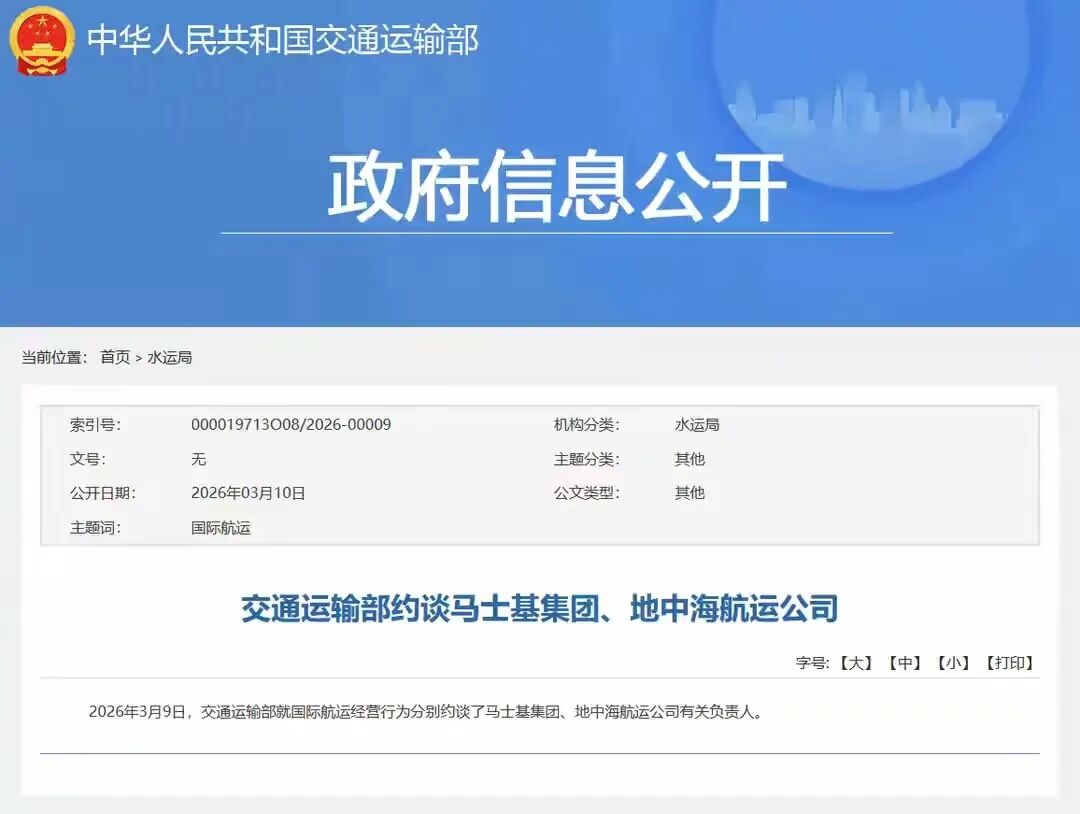1080x814 pixels.
Task: Open the 水运局 breadcrumb link
Action: [169, 357]
